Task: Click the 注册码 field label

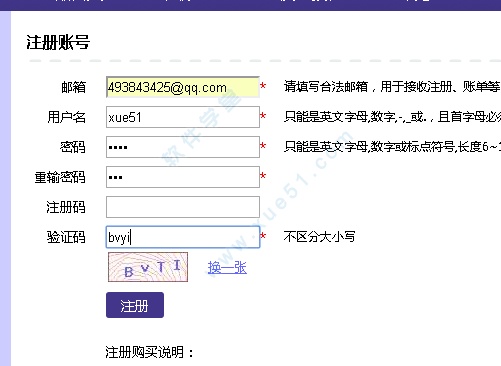Action: point(66,207)
